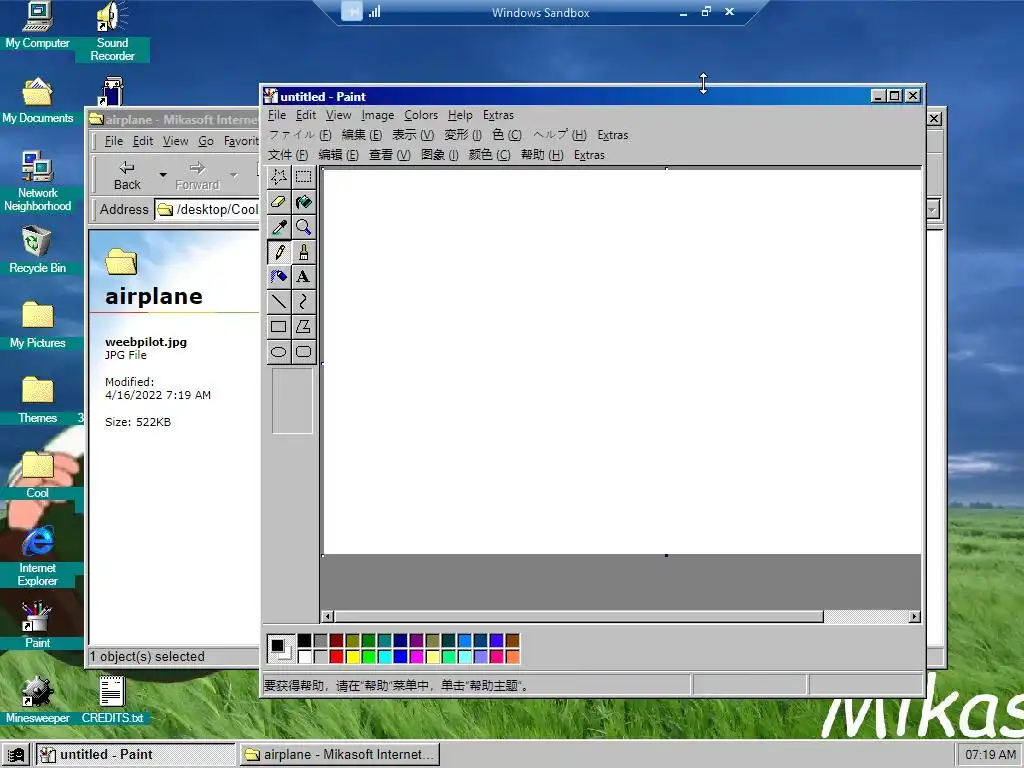The height and width of the screenshot is (768, 1024).
Task: Open Sound Recorder desktop icon
Action: click(x=112, y=31)
